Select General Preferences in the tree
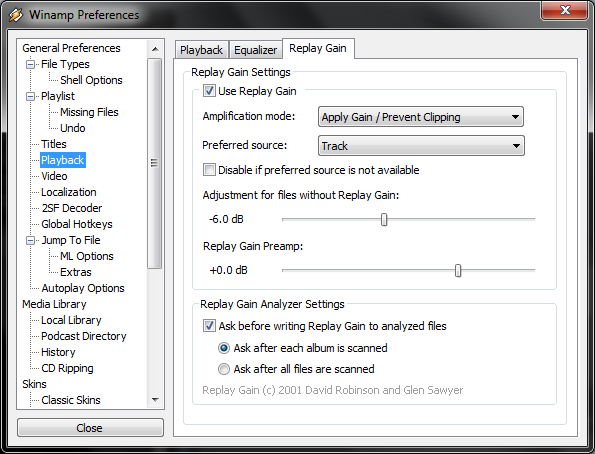Image resolution: width=595 pixels, height=454 pixels. (x=71, y=48)
